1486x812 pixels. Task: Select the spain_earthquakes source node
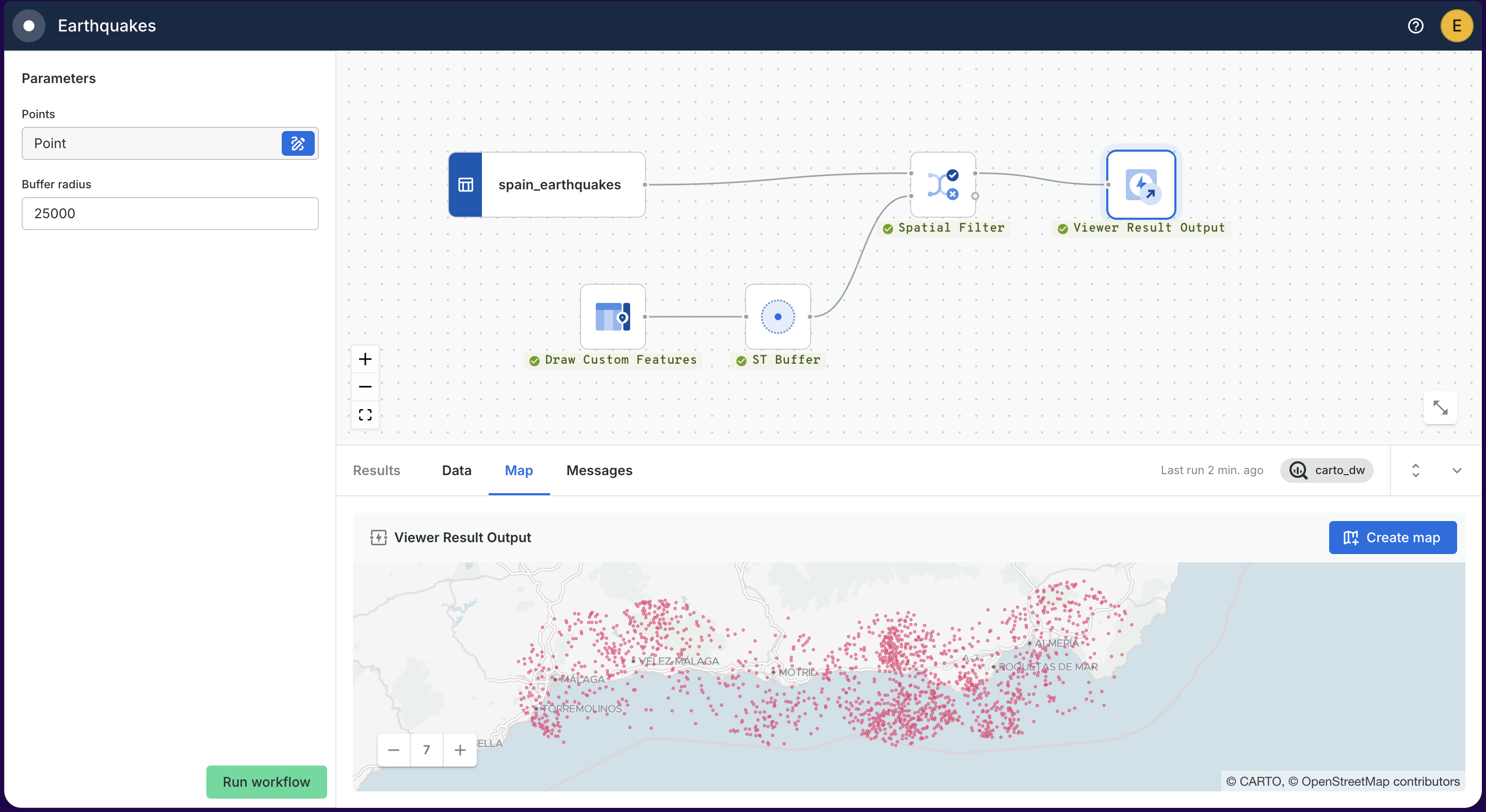[x=546, y=185]
